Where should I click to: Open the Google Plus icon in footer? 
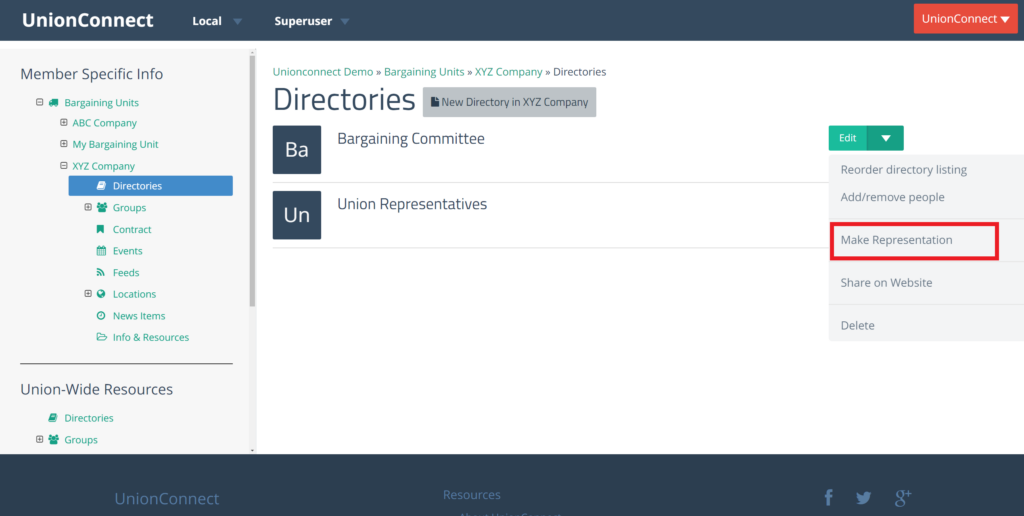pyautogui.click(x=903, y=498)
